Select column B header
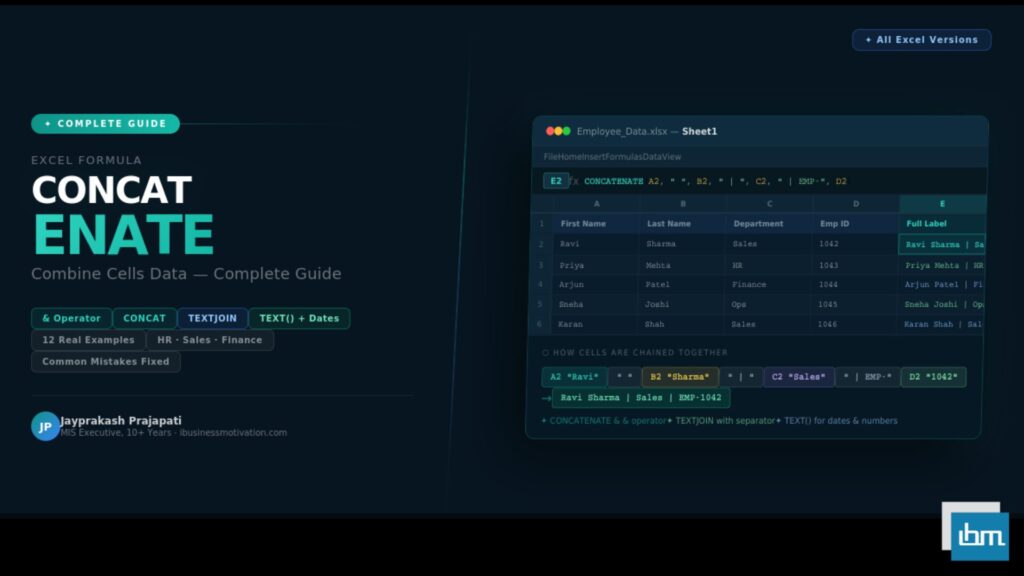 (x=682, y=204)
